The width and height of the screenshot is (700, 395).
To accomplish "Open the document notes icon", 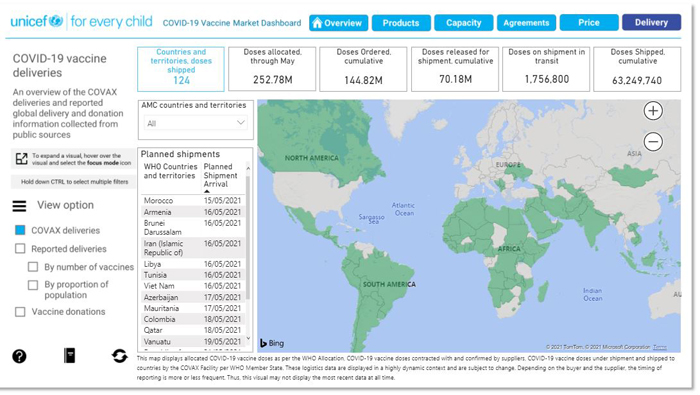I will pos(70,355).
